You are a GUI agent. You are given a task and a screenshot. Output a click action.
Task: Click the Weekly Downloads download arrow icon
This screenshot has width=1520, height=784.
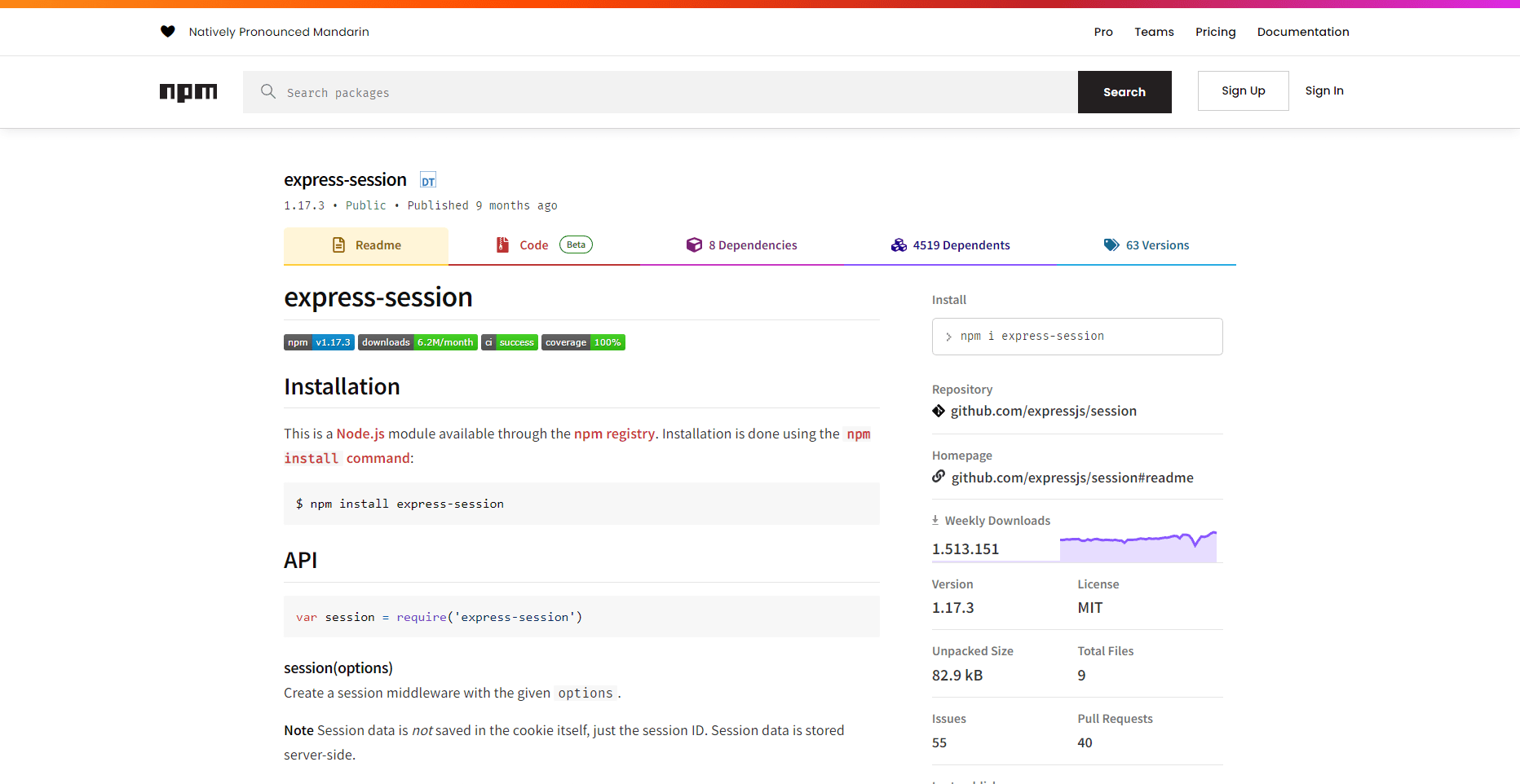tap(935, 520)
